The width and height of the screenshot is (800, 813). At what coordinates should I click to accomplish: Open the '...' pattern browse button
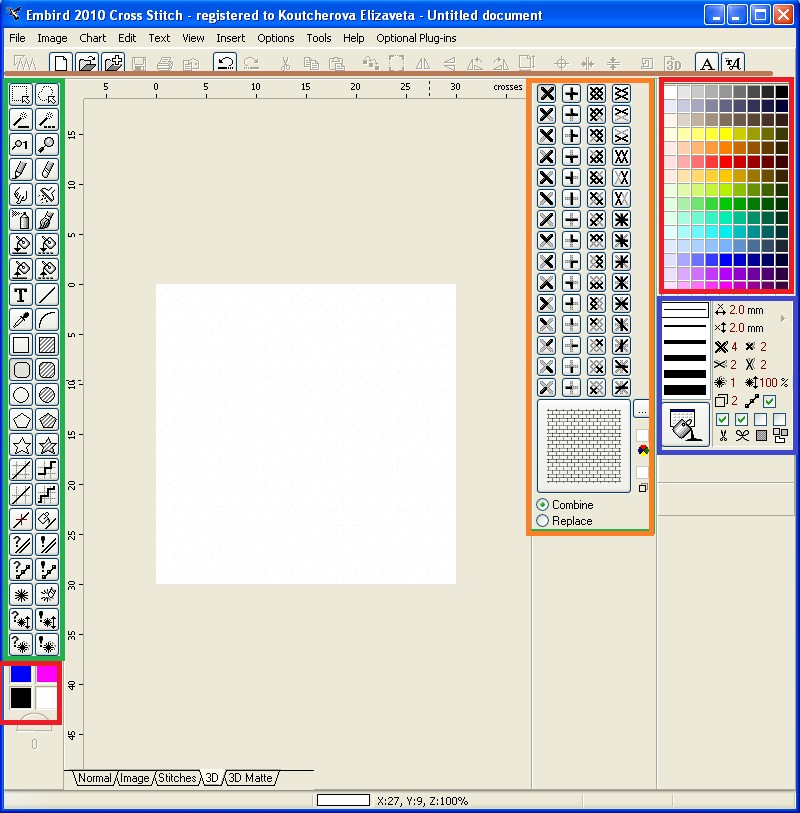point(642,410)
